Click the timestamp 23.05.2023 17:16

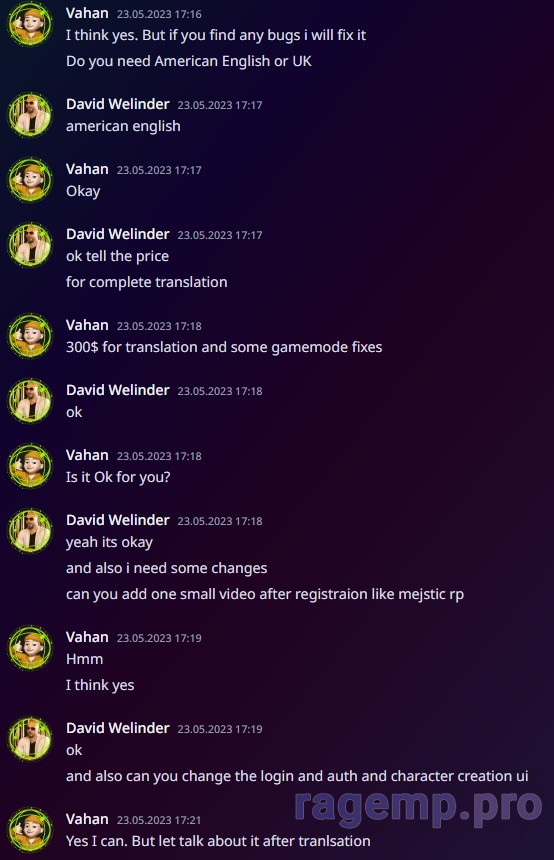click(159, 14)
